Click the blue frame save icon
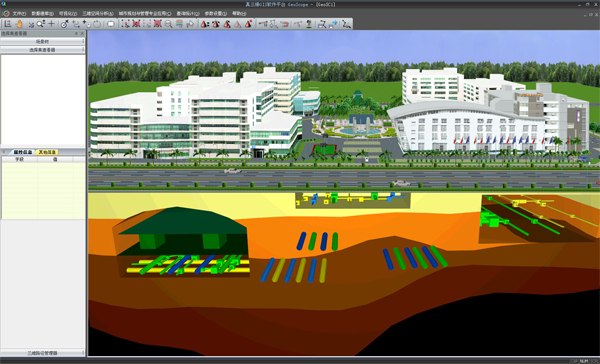 click(x=322, y=24)
